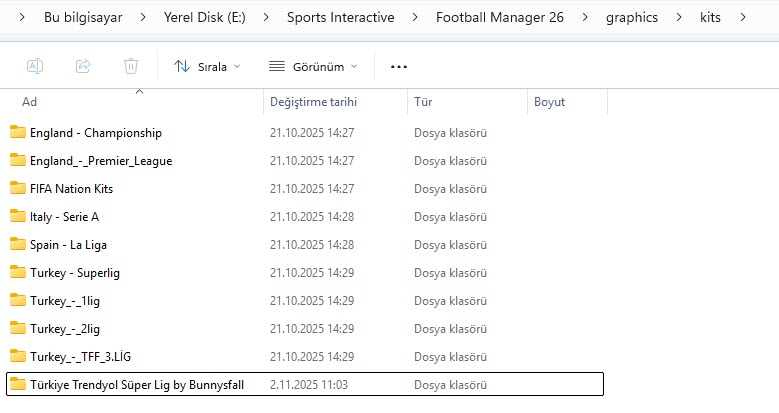Screen dimensions: 779x413
Task: Sort by the Değiştirme tarihi column
Action: 313,102
